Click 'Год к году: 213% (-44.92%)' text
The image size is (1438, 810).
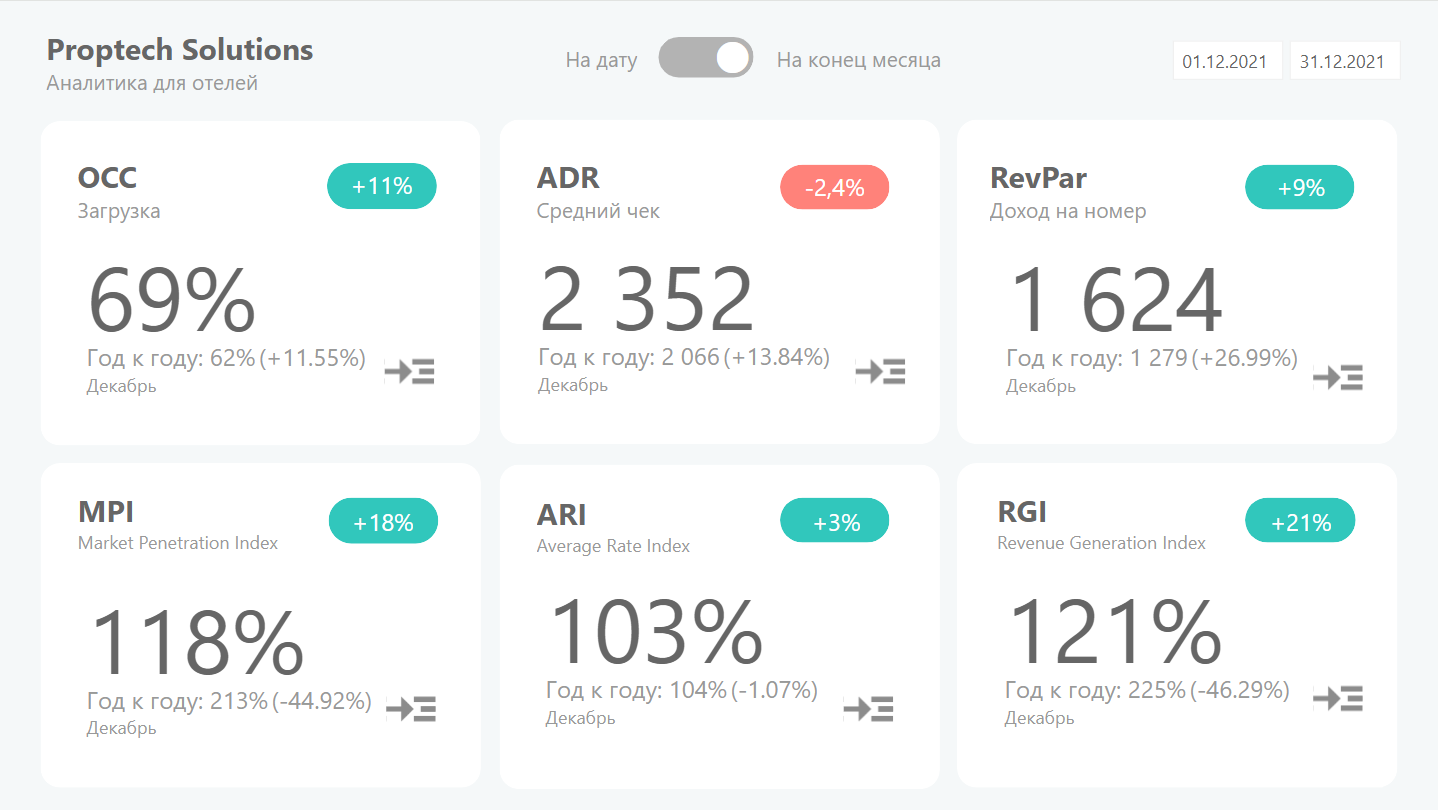tap(229, 701)
